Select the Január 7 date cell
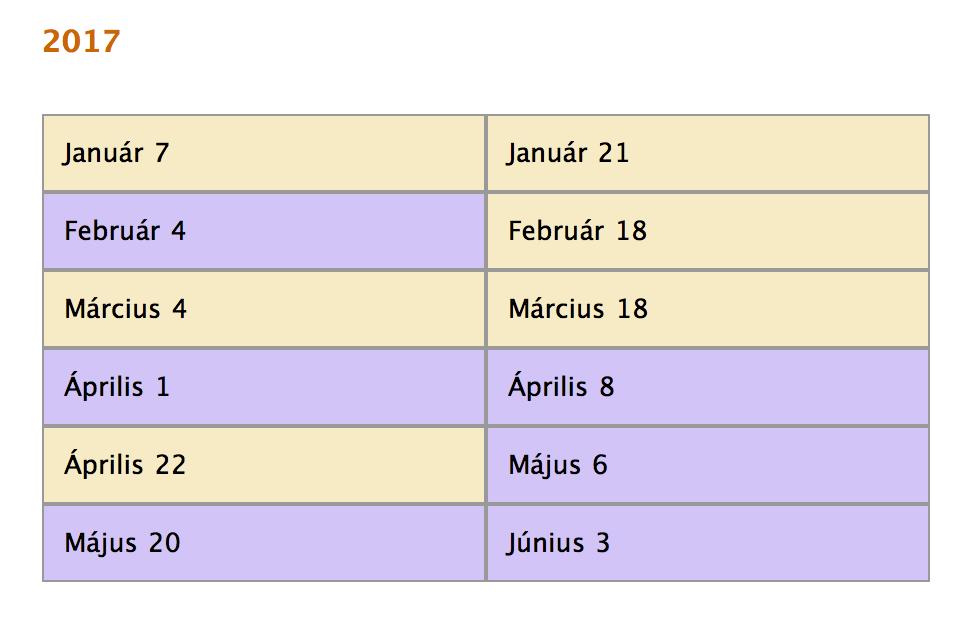This screenshot has height=634, width=972. (x=264, y=153)
